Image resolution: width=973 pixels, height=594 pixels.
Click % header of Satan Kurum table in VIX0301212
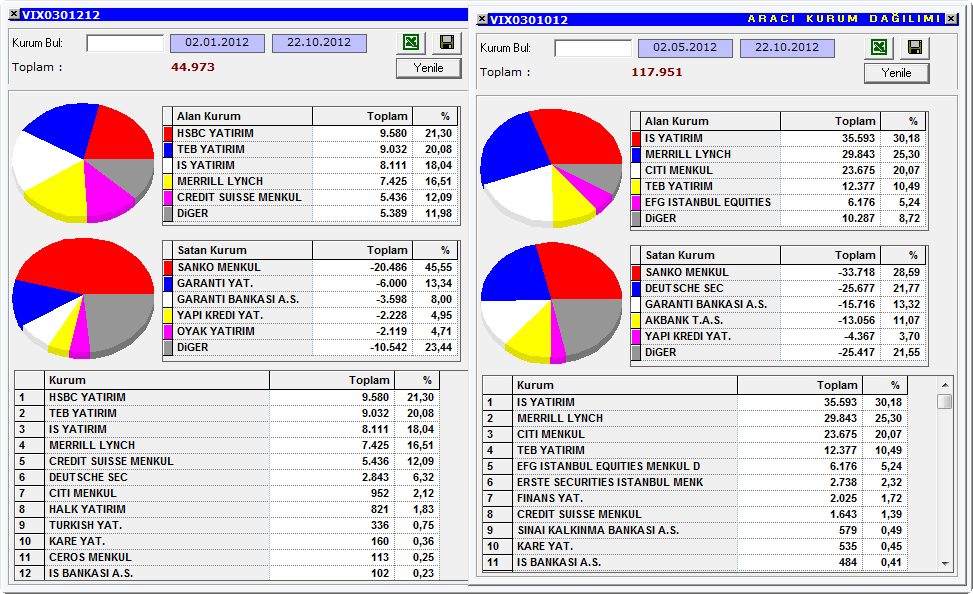pos(435,250)
